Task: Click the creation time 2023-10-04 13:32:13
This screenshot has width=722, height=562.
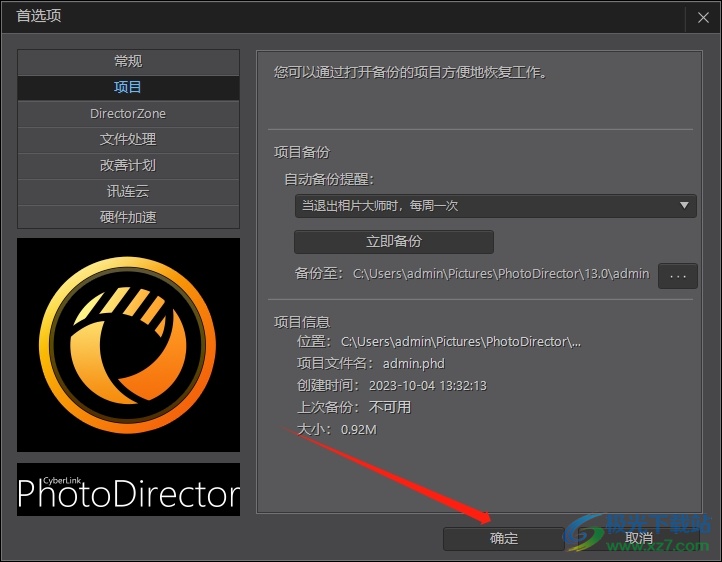Action: [427, 386]
